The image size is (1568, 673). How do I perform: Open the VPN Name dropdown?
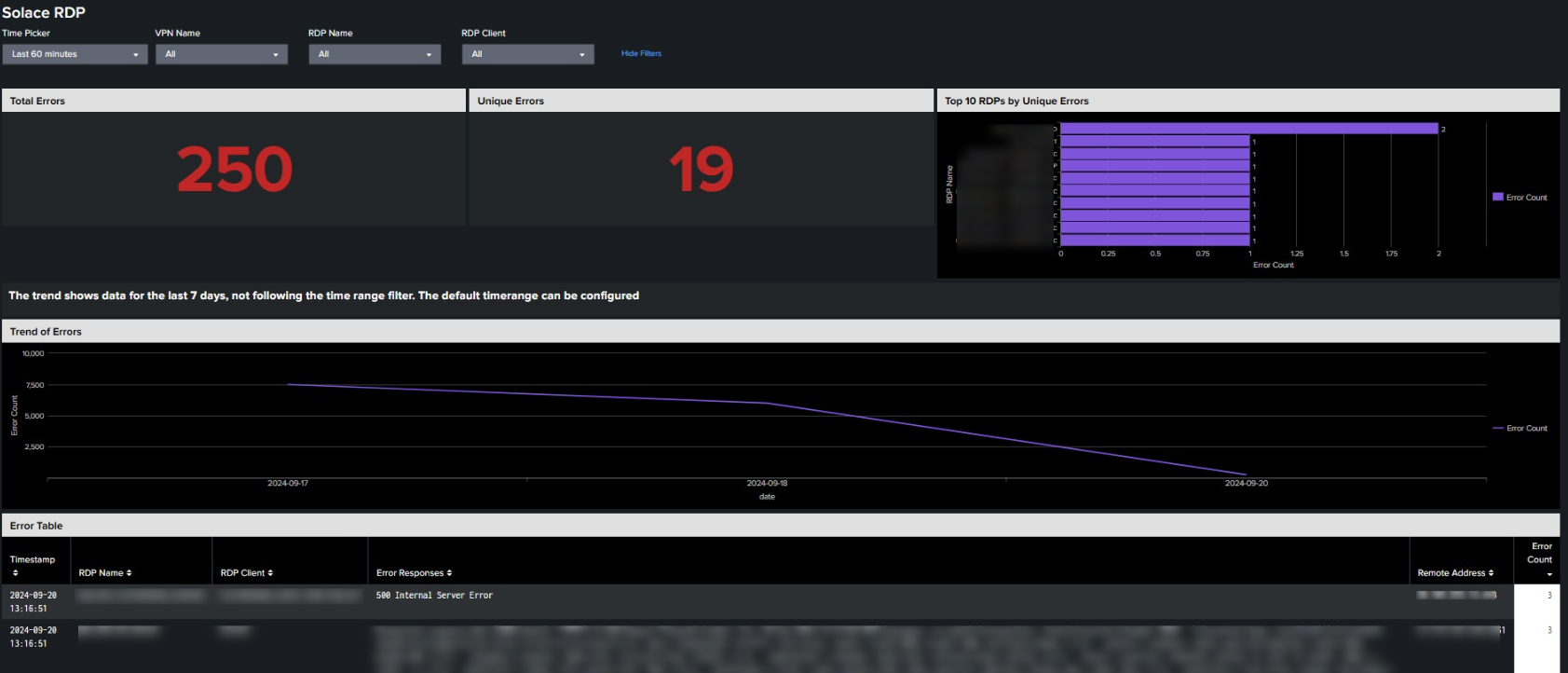pyautogui.click(x=222, y=54)
